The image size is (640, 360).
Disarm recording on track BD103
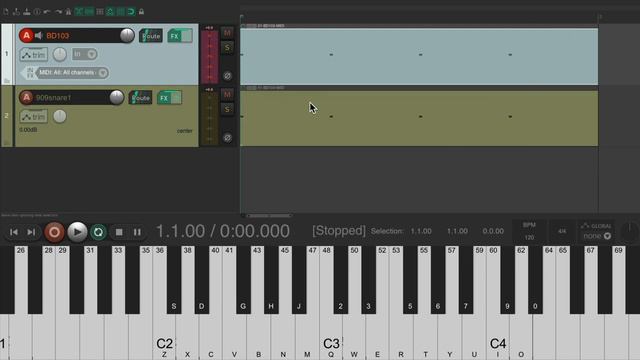pos(26,36)
